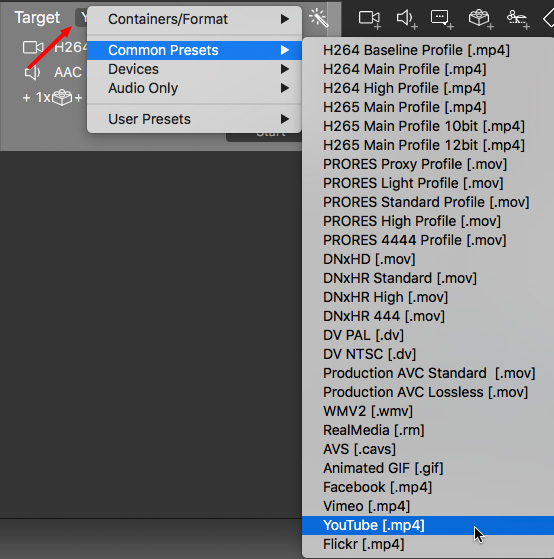Pick the DNxHR High [.mov] preset

(428, 297)
